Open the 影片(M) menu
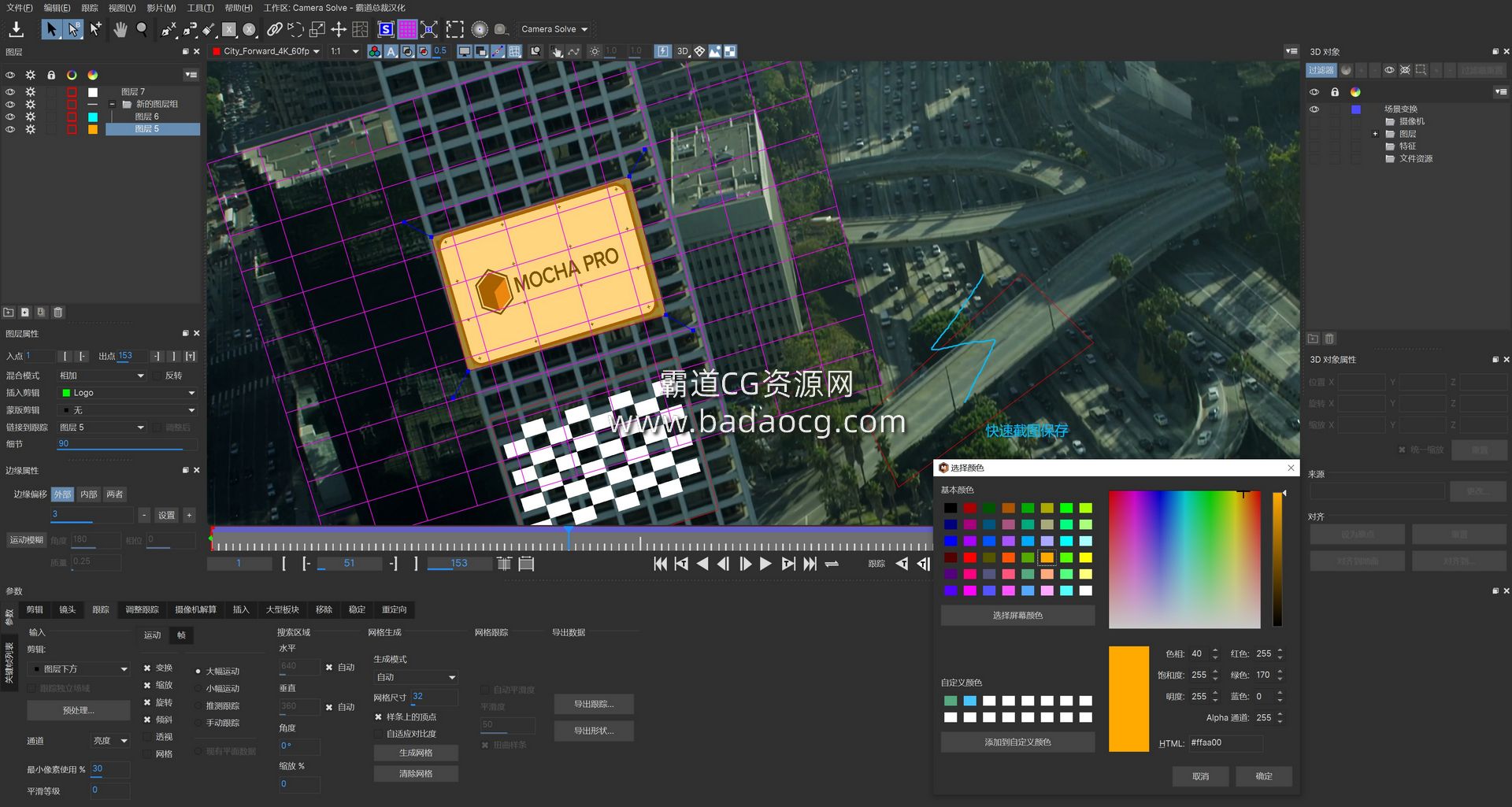Screen dimensions: 1512x807 coord(161,8)
